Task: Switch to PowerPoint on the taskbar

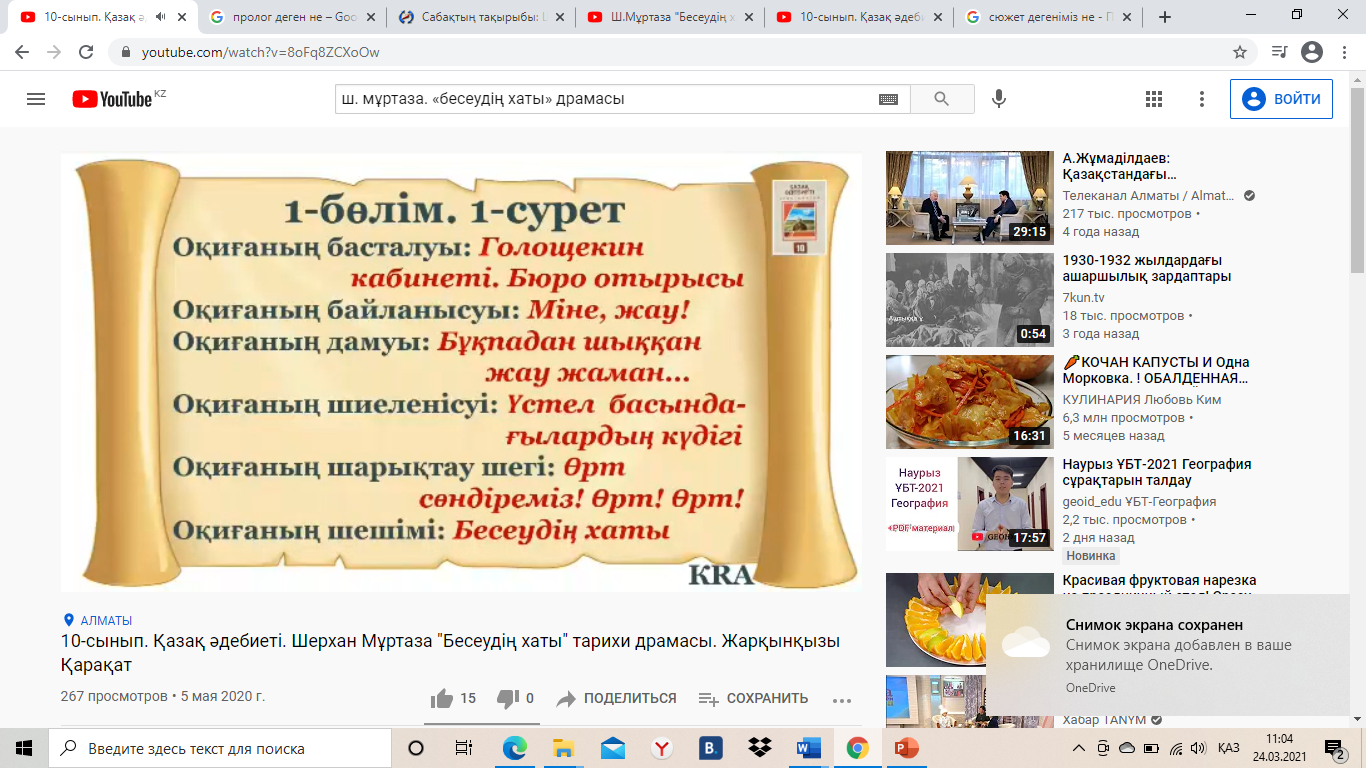Action: 906,748
